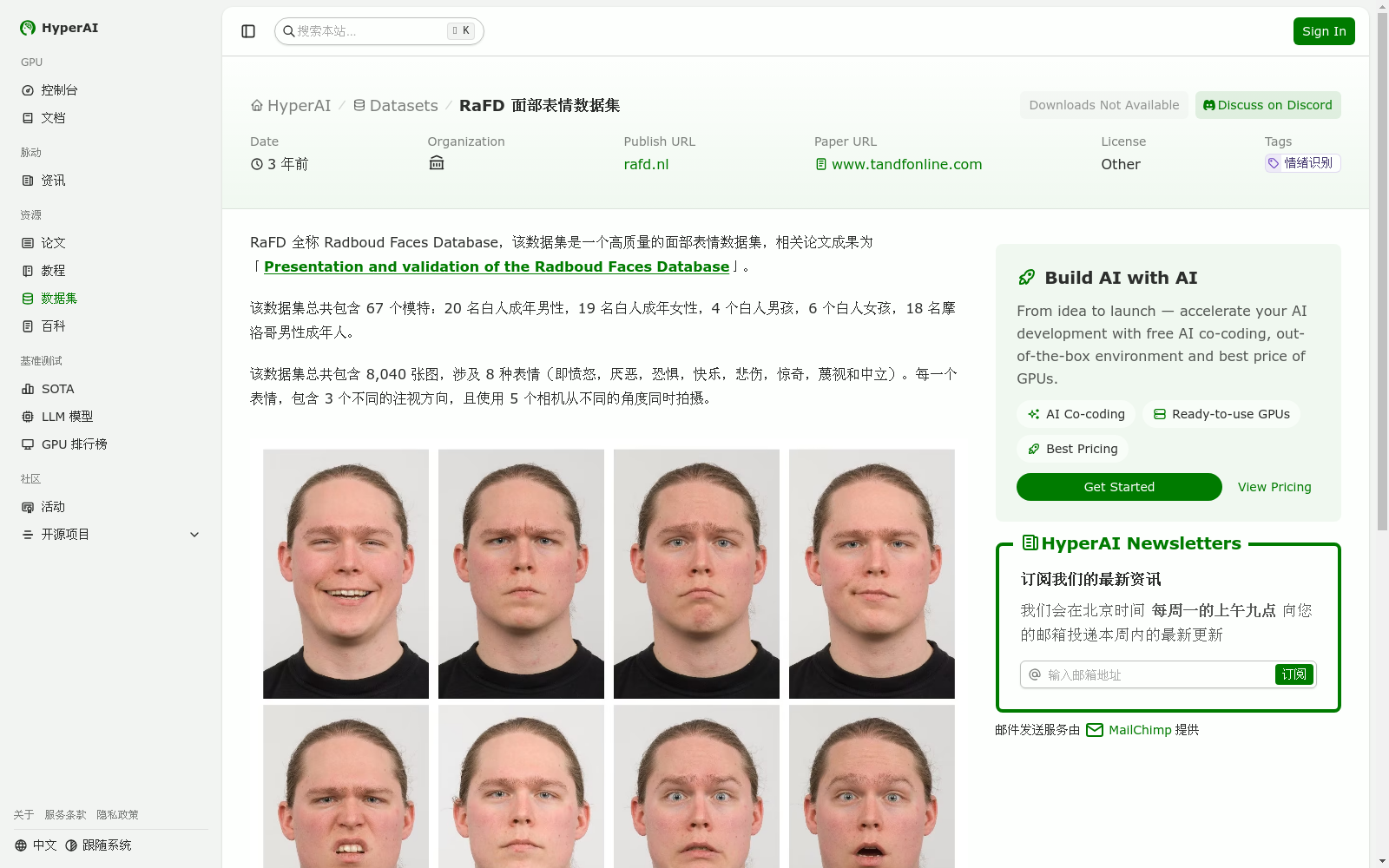The height and width of the screenshot is (868, 1389).
Task: Open the www.tandfonline.com paper link
Action: pyautogui.click(x=899, y=165)
